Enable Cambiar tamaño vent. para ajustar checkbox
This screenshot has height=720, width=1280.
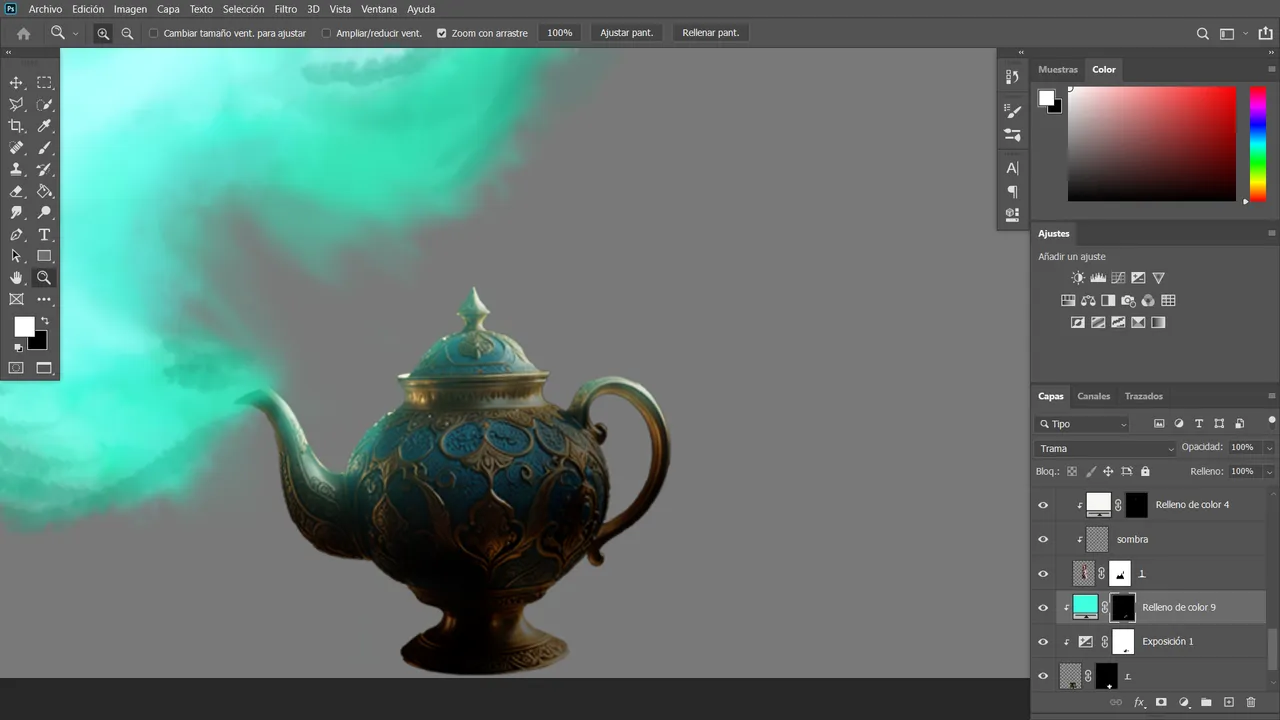coord(154,33)
